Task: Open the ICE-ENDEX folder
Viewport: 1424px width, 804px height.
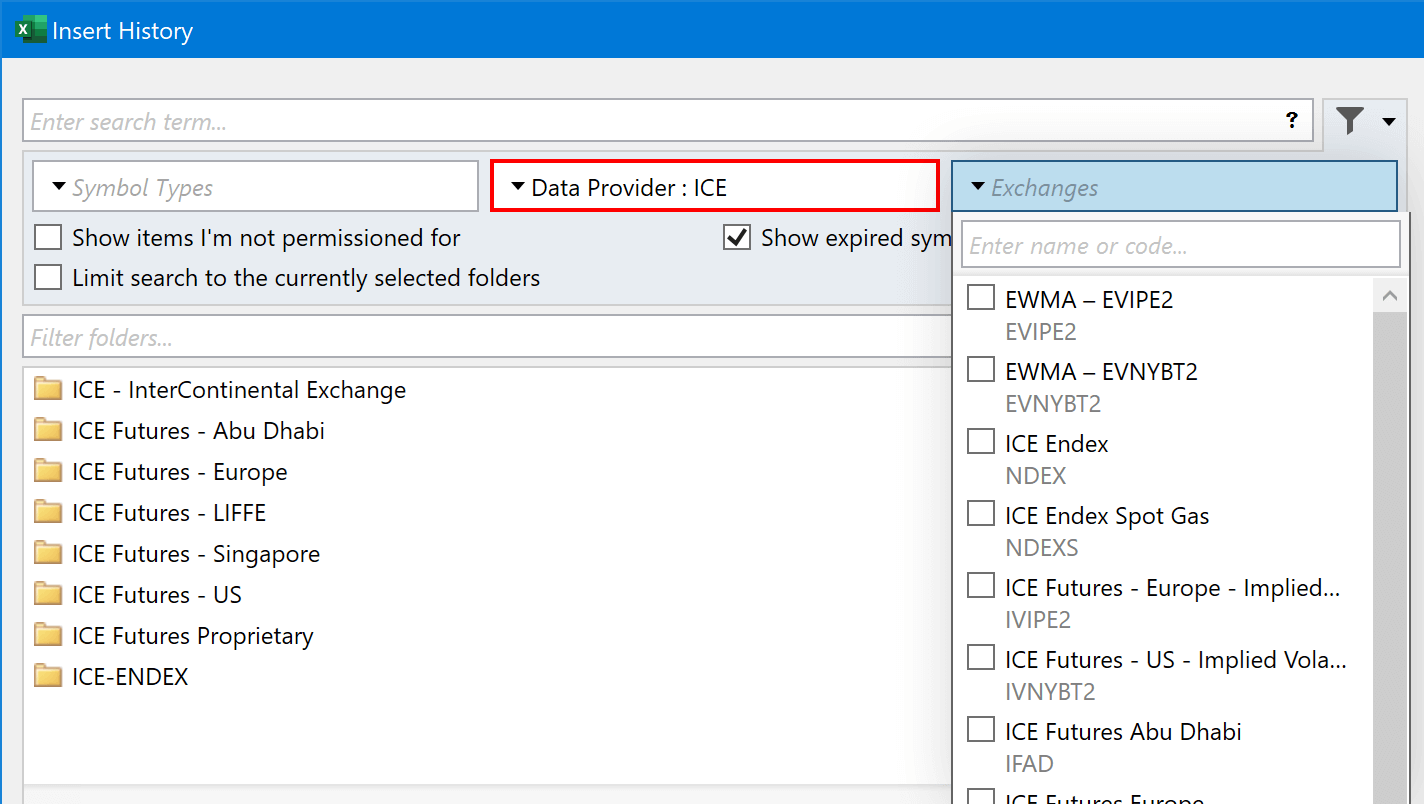Action: click(x=130, y=677)
